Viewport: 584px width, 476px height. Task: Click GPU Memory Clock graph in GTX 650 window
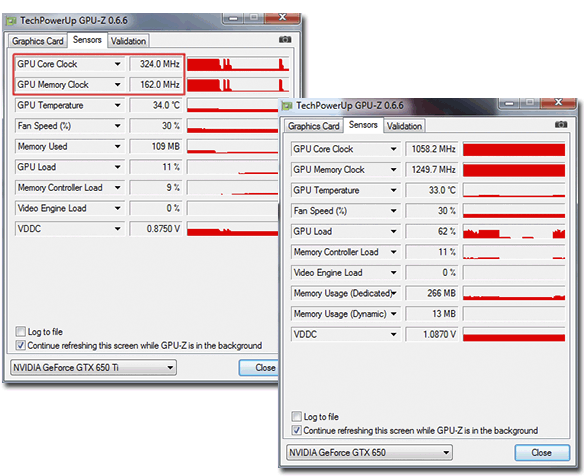pos(514,169)
